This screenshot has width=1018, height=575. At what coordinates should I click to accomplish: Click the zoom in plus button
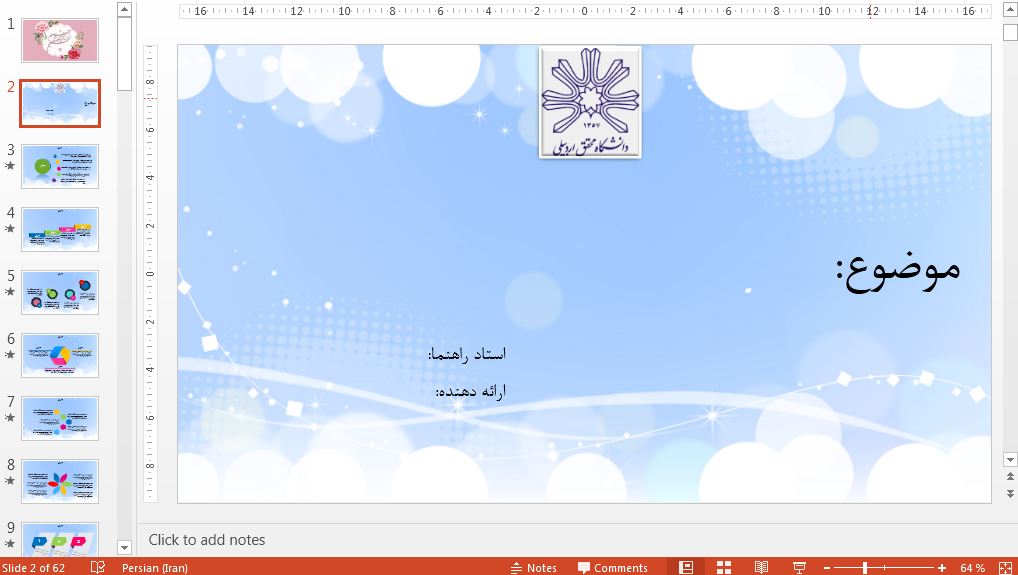(942, 568)
